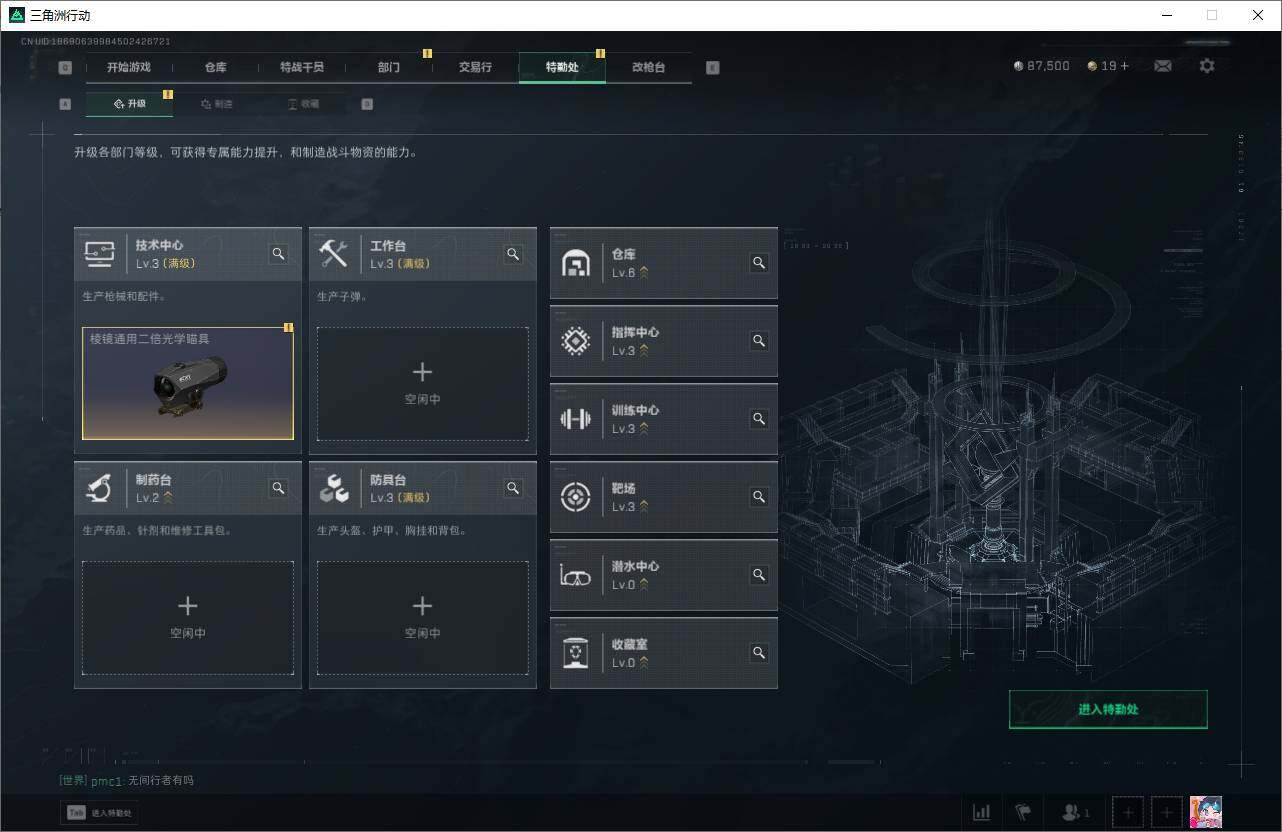Select the 指挥中心 chip icon
The height and width of the screenshot is (832, 1282).
coord(576,341)
